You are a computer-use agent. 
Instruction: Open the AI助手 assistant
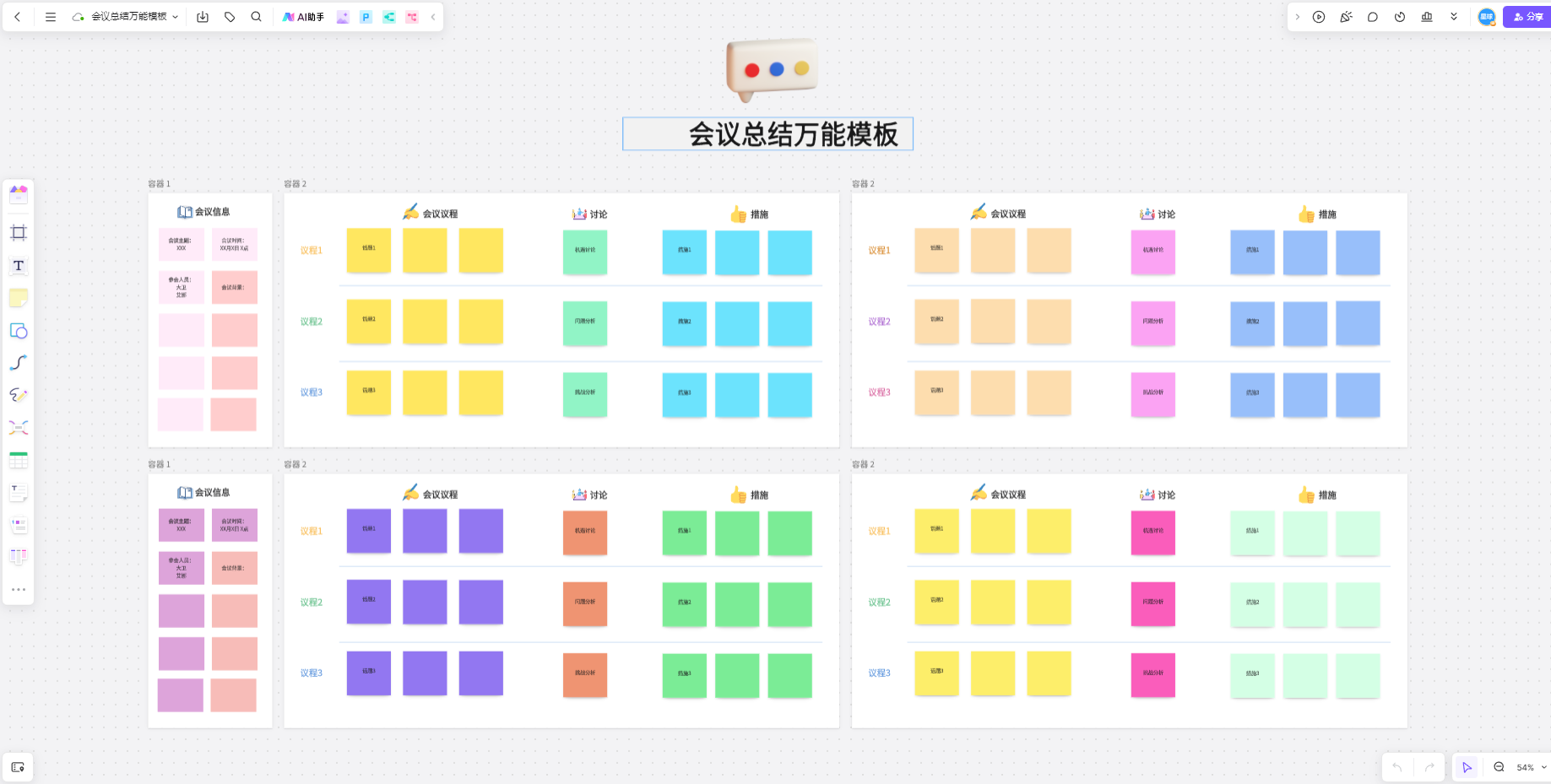click(303, 17)
